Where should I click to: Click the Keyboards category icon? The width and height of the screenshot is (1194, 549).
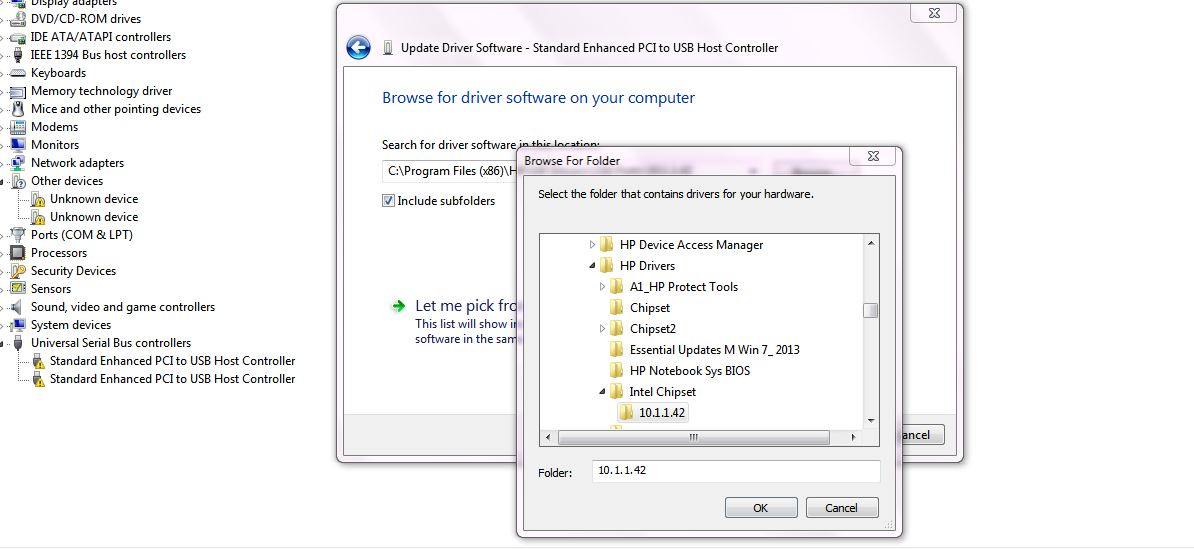pyautogui.click(x=18, y=73)
